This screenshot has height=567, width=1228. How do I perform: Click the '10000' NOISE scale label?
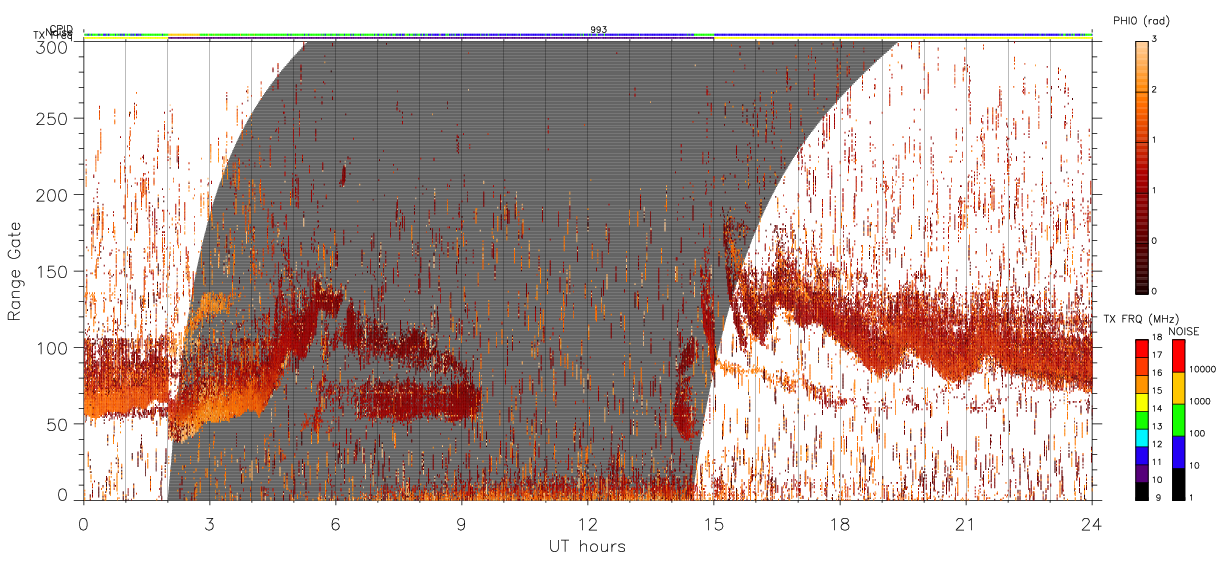(x=1202, y=369)
